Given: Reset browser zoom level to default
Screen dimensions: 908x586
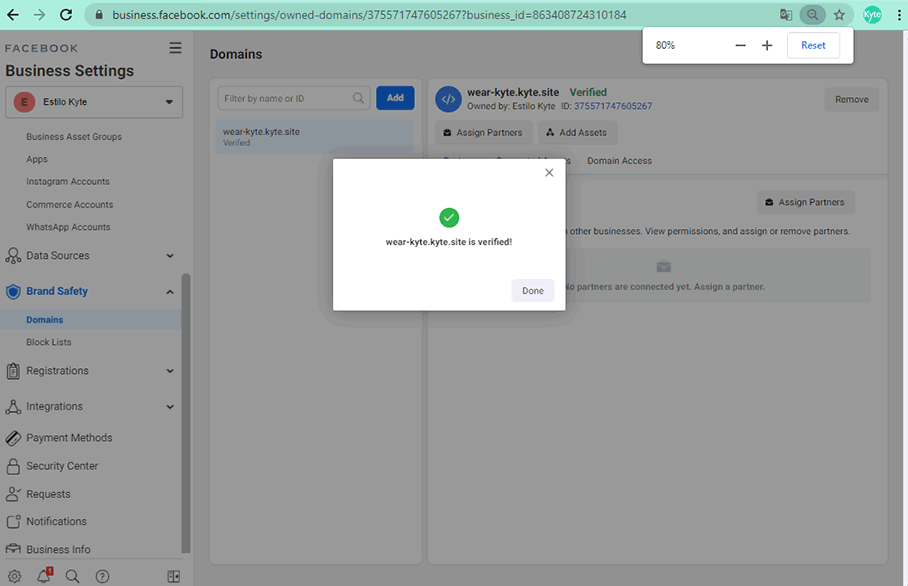Looking at the screenshot, I should click(813, 45).
